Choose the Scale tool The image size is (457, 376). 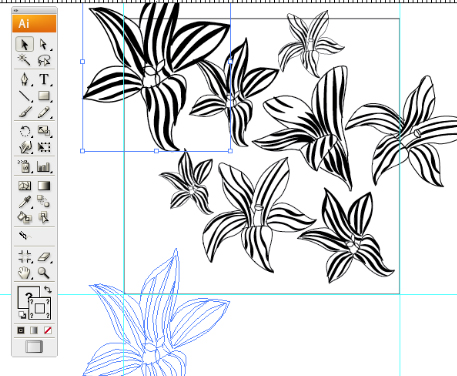point(44,131)
